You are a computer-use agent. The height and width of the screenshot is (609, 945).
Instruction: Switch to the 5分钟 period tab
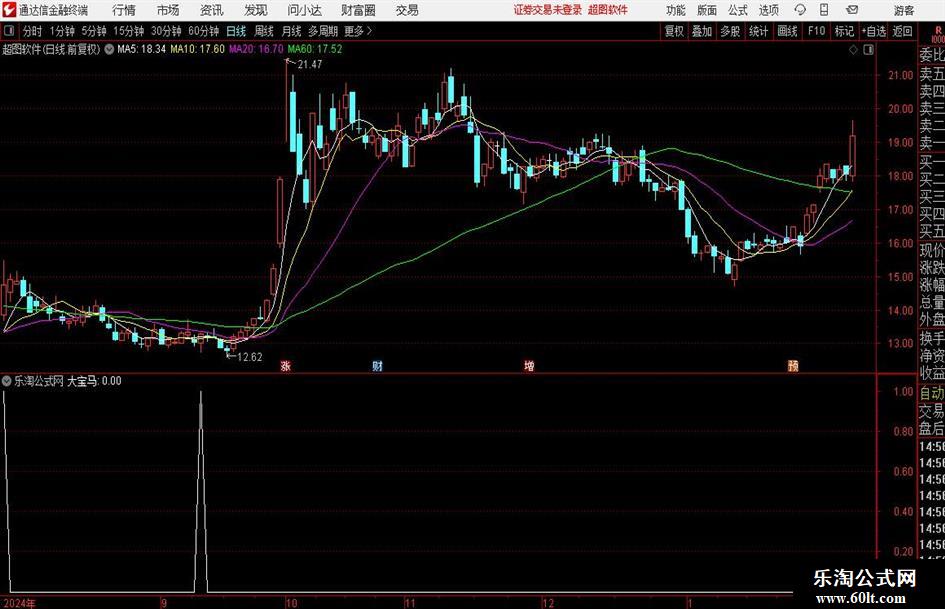point(94,31)
